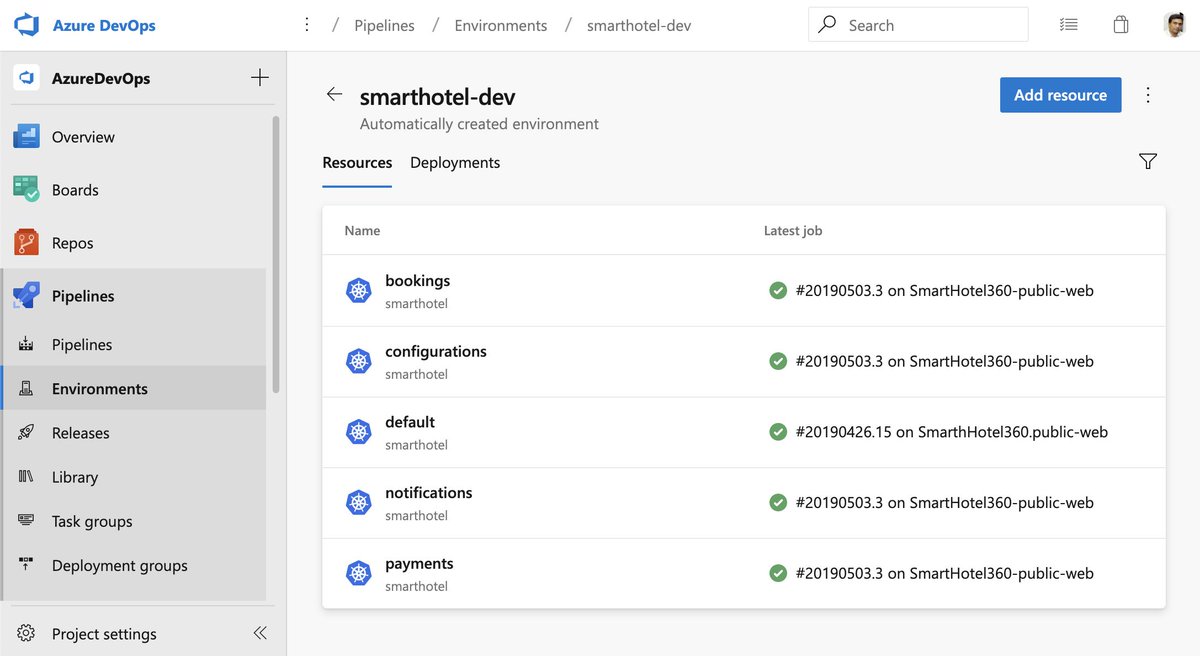Image resolution: width=1200 pixels, height=656 pixels.
Task: Open the more options menu beside Add resource
Action: [1147, 94]
